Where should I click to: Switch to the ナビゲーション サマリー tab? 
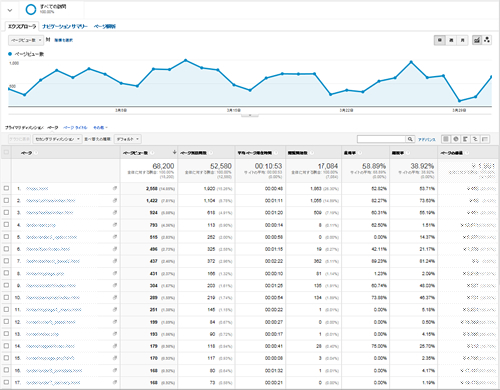[x=65, y=26]
